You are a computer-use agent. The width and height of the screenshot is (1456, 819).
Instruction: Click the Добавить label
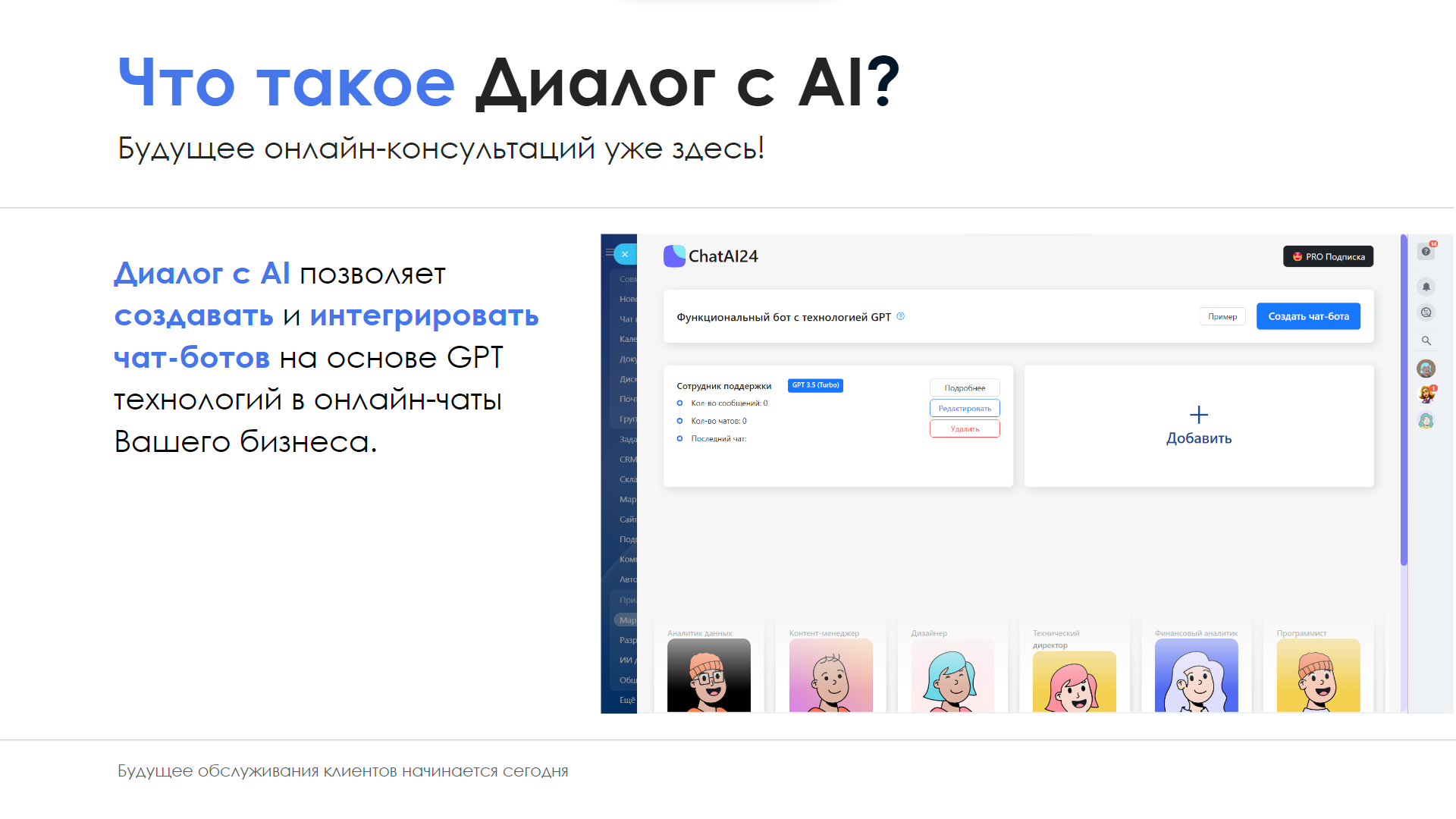click(x=1199, y=438)
